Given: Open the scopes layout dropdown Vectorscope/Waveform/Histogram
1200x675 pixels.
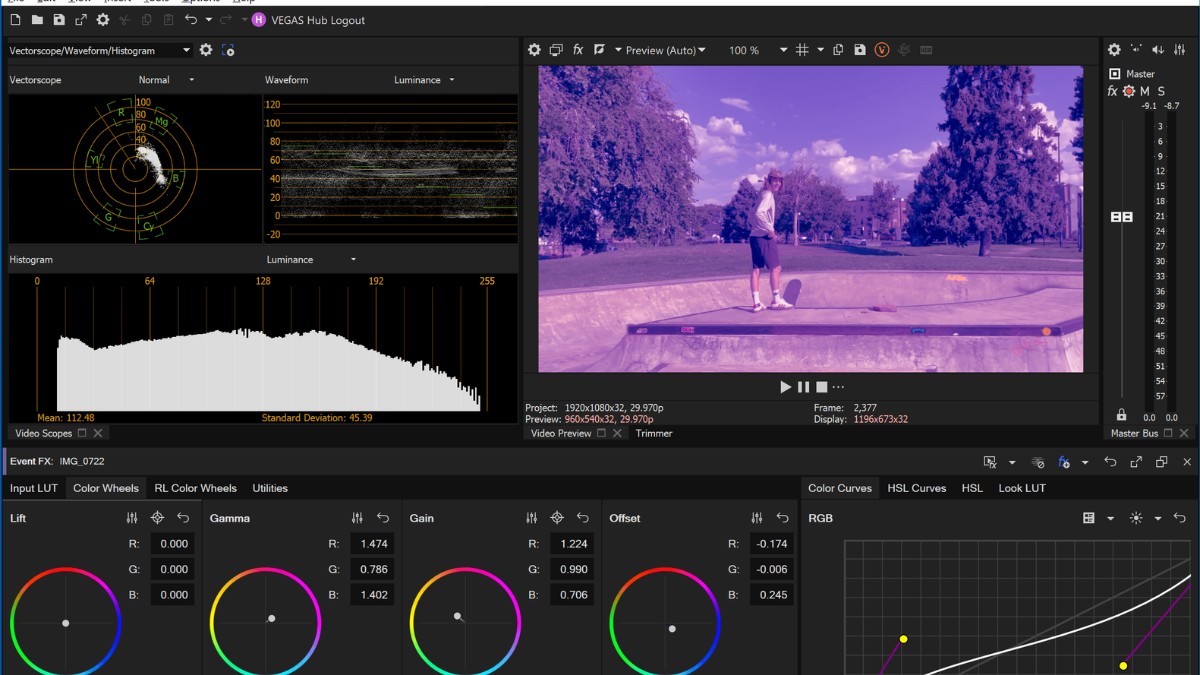Looking at the screenshot, I should coord(100,50).
